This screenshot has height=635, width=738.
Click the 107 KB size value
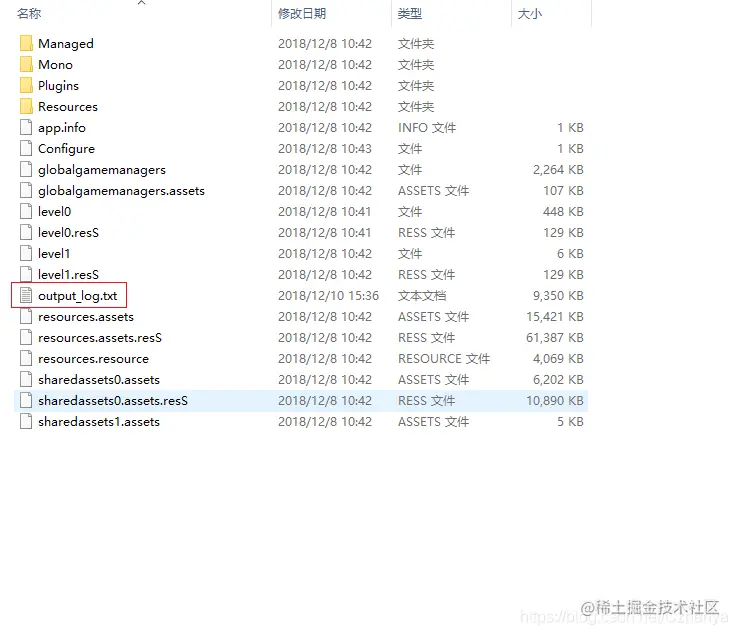tap(563, 191)
